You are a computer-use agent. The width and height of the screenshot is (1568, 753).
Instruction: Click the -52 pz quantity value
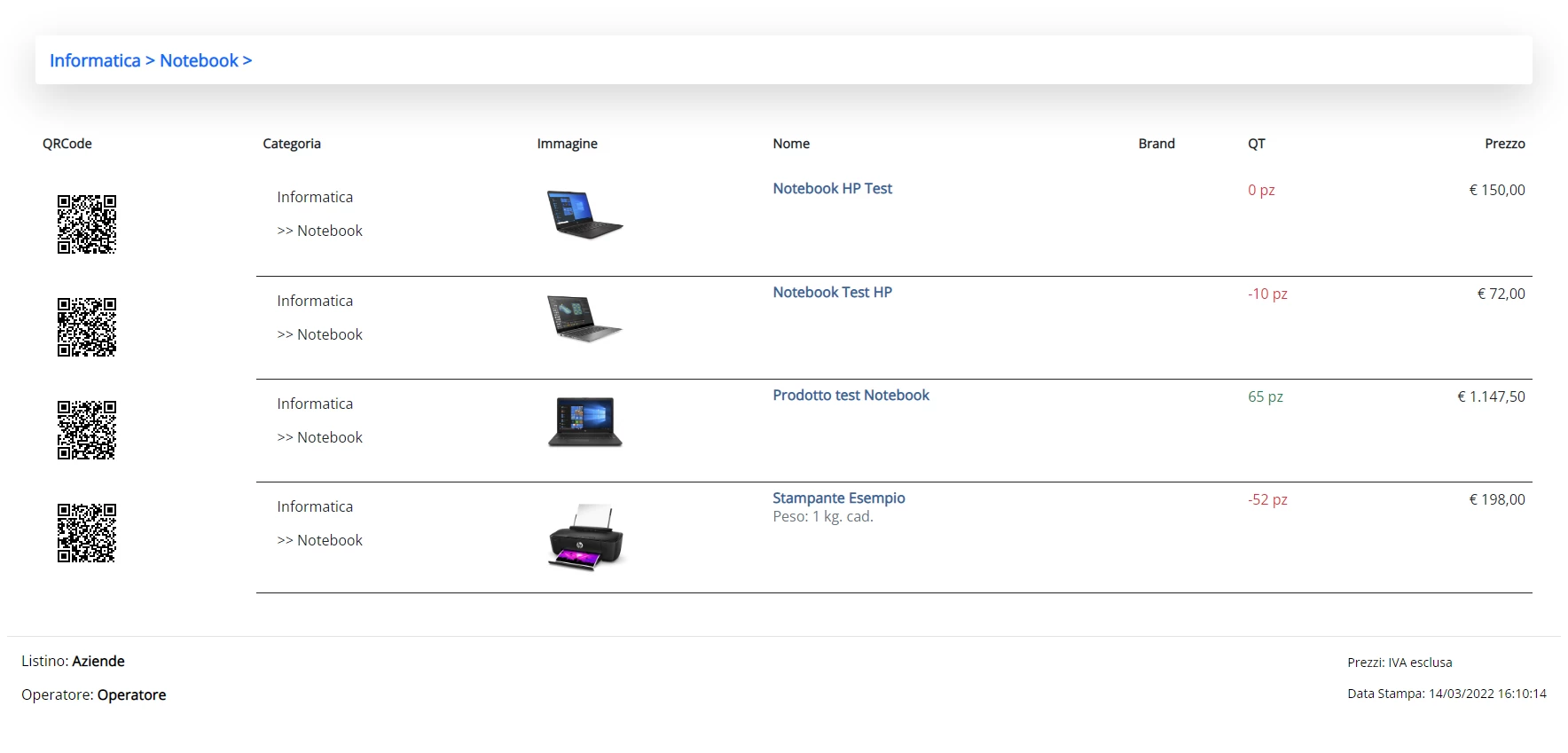[x=1267, y=499]
